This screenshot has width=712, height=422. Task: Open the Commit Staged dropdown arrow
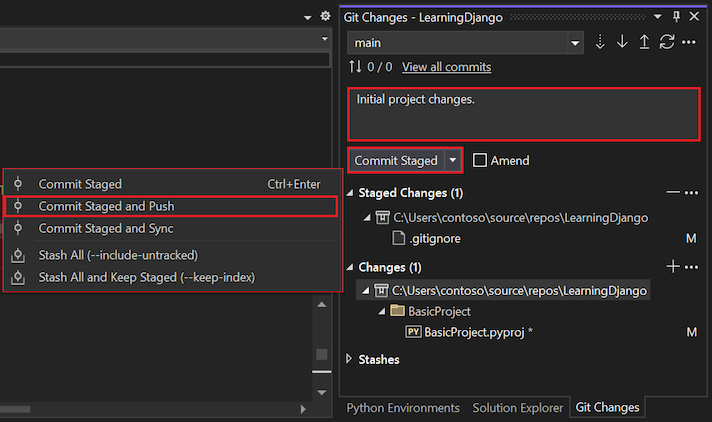click(x=454, y=160)
